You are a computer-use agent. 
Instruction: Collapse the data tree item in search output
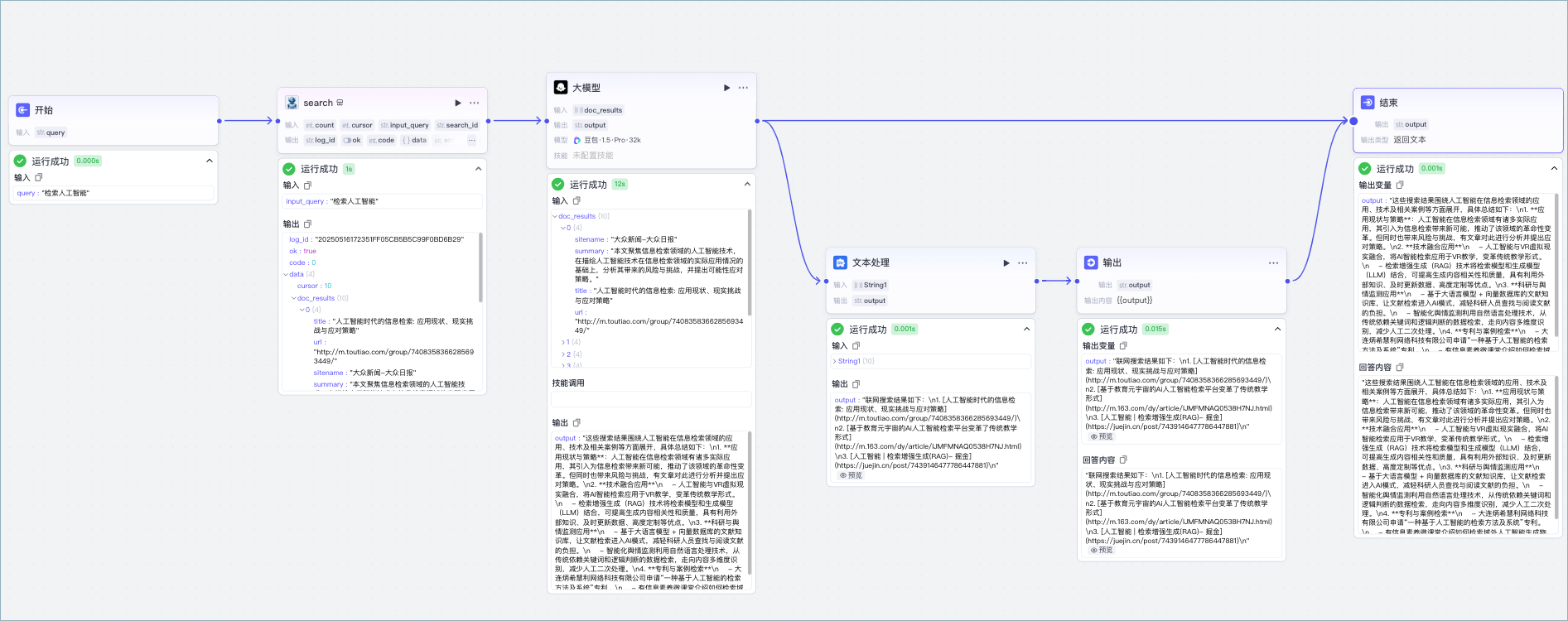click(x=286, y=274)
